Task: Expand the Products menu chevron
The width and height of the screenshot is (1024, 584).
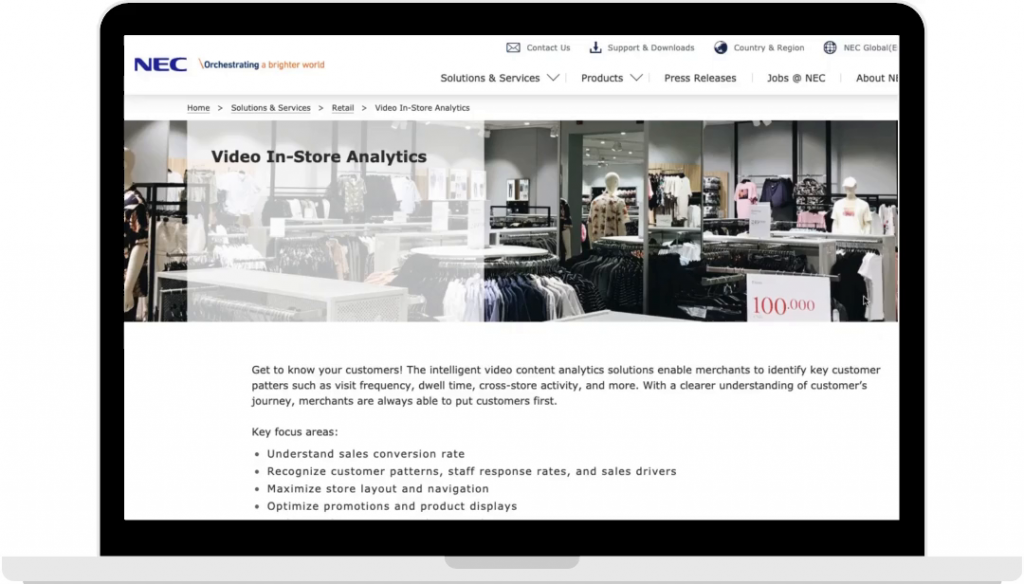Action: click(636, 78)
